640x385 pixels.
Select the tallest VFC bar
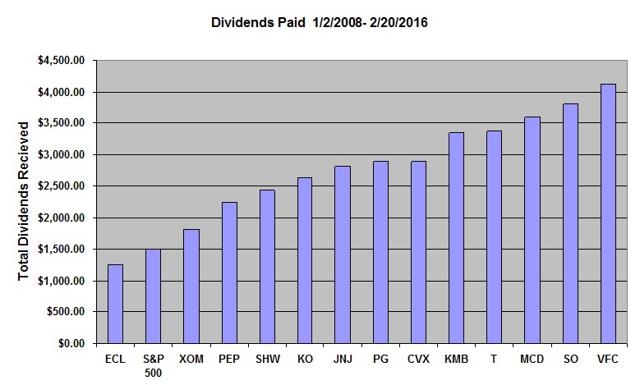[608, 214]
